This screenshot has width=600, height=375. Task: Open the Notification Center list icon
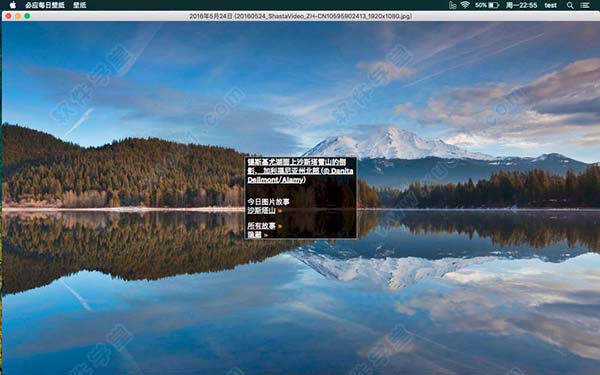click(585, 5)
